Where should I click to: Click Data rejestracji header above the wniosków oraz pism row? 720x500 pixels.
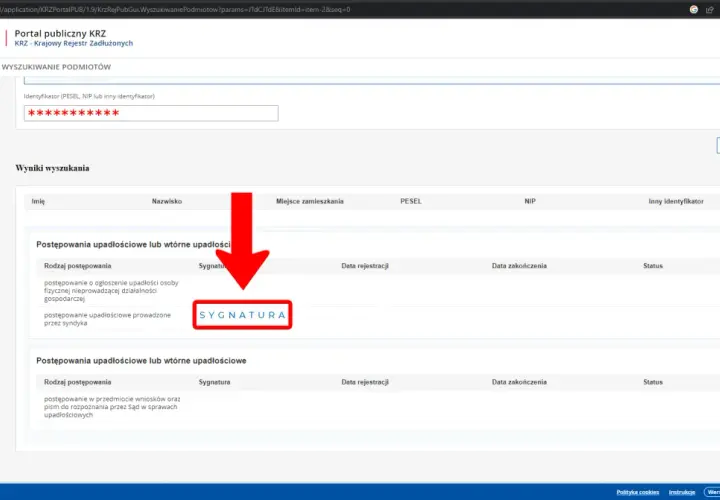click(x=365, y=382)
